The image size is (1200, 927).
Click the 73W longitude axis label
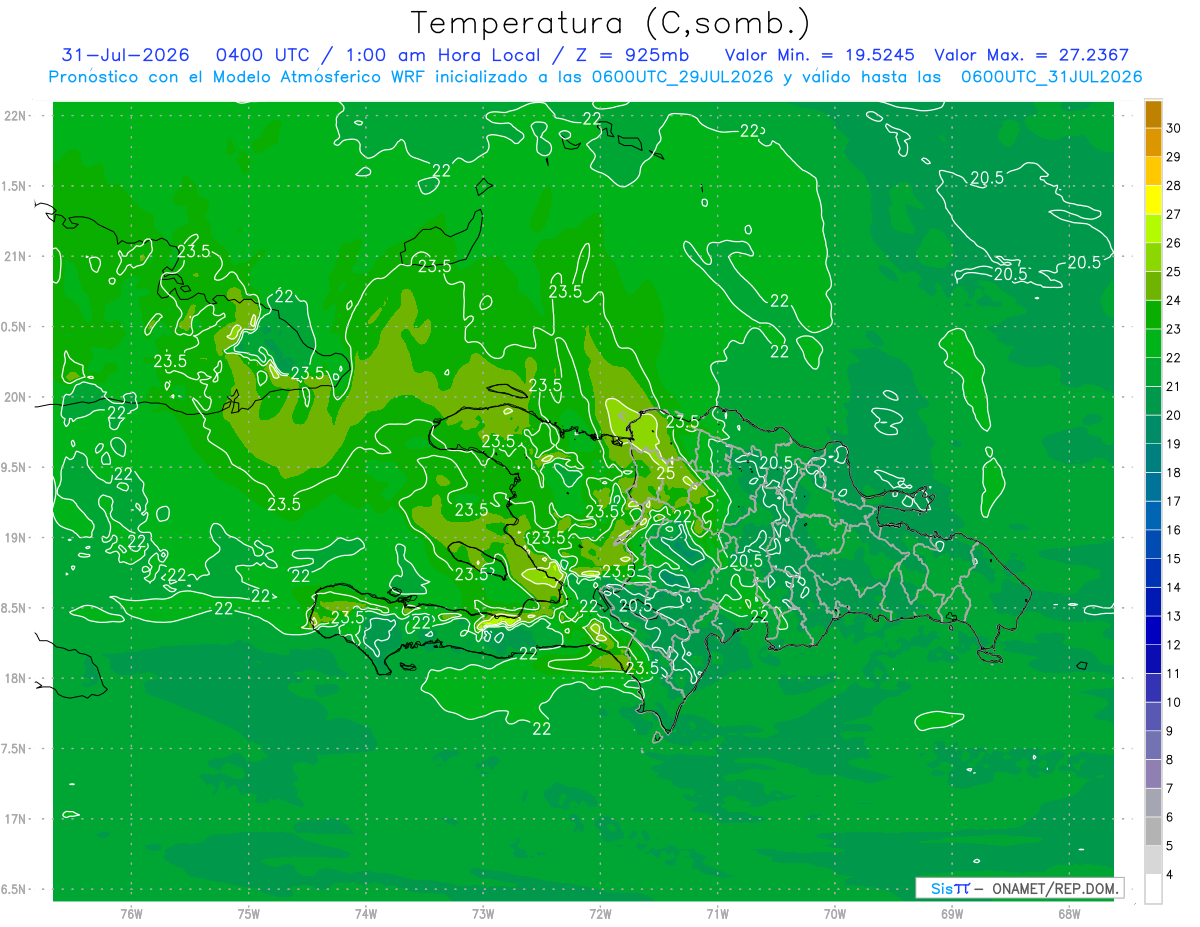pos(483,913)
